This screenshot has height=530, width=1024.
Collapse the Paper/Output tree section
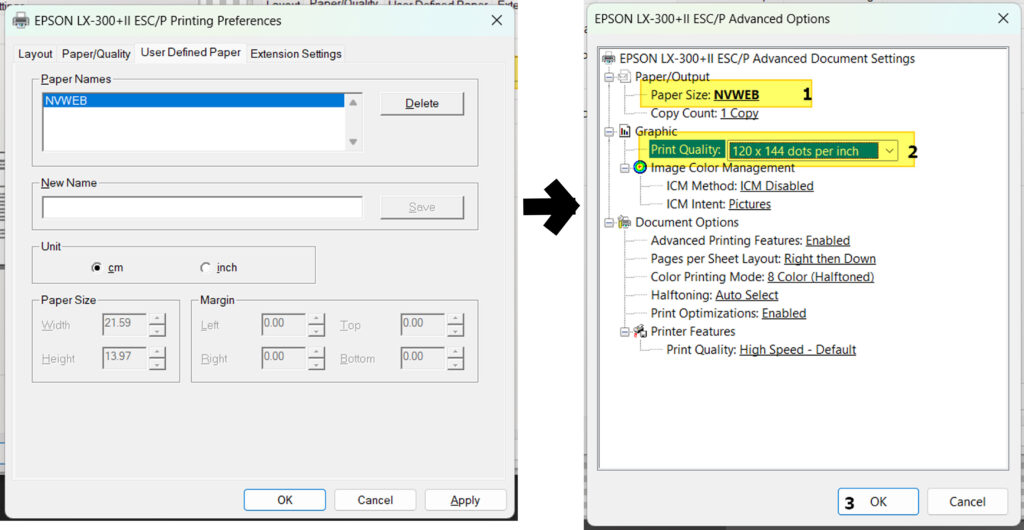pos(607,77)
